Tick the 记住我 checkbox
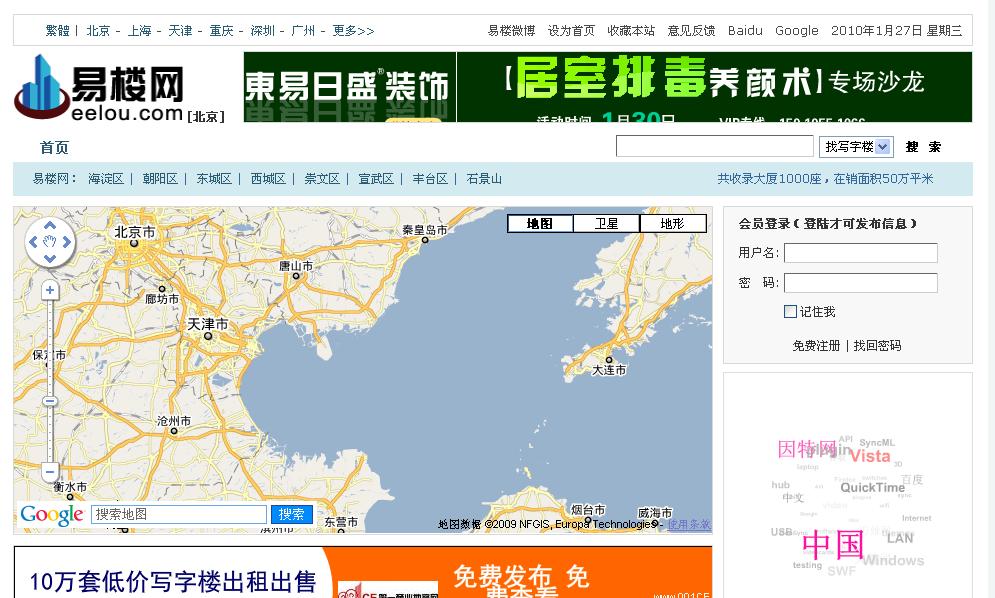Image resolution: width=995 pixels, height=598 pixels. click(x=791, y=312)
